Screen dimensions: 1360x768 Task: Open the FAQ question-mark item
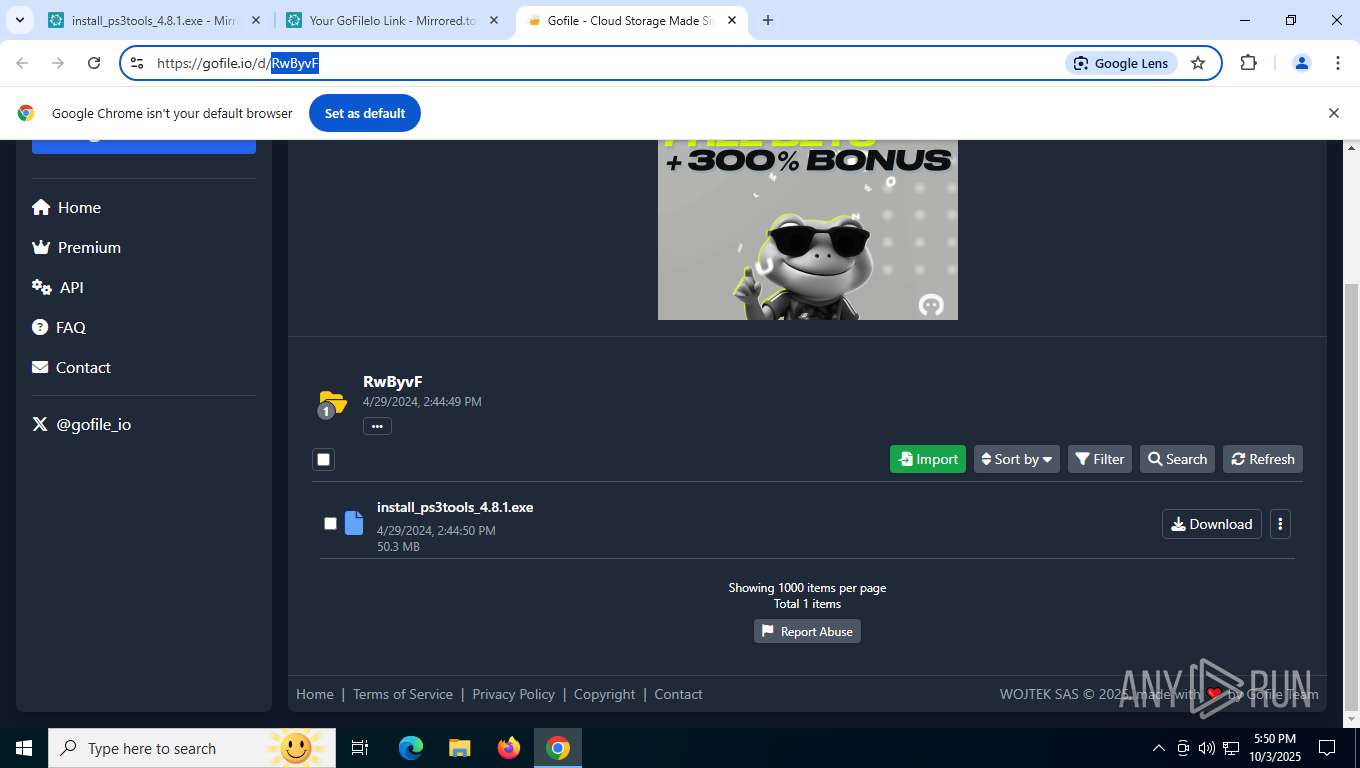(x=59, y=327)
